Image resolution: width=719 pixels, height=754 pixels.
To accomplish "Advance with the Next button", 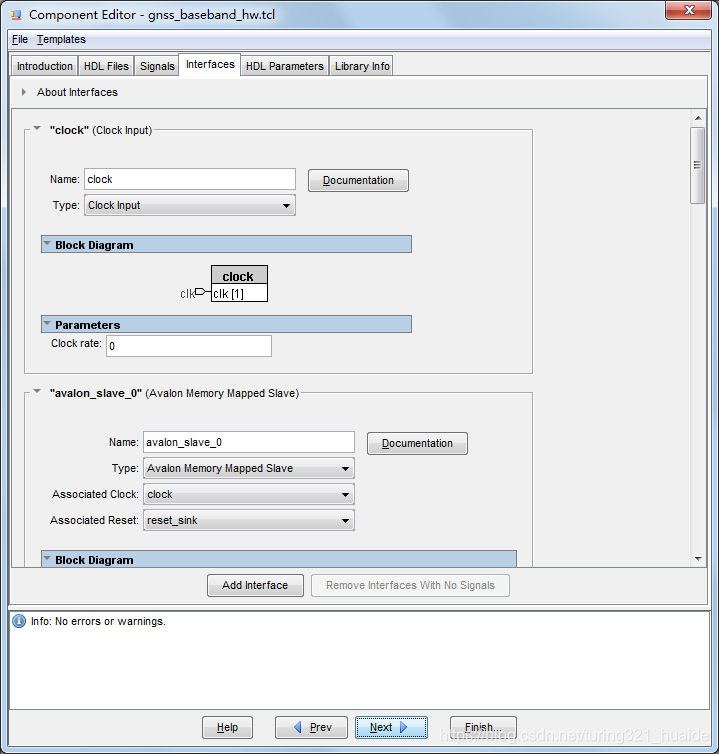I will point(391,728).
